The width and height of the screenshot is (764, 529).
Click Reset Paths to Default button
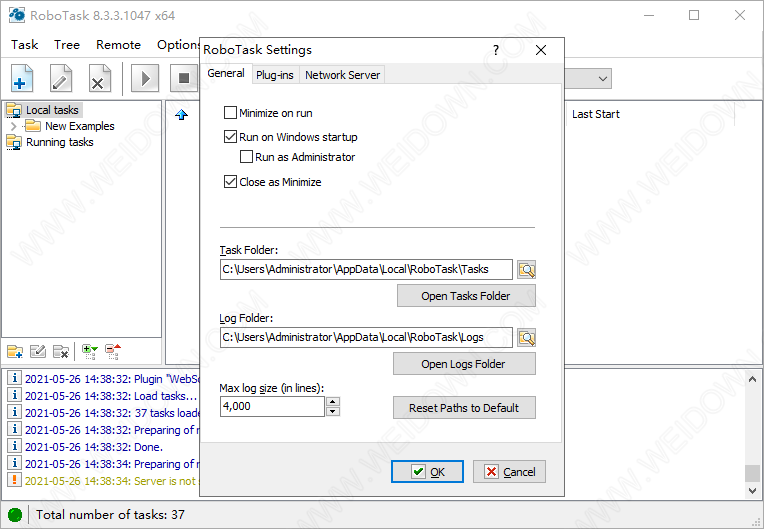(x=465, y=408)
